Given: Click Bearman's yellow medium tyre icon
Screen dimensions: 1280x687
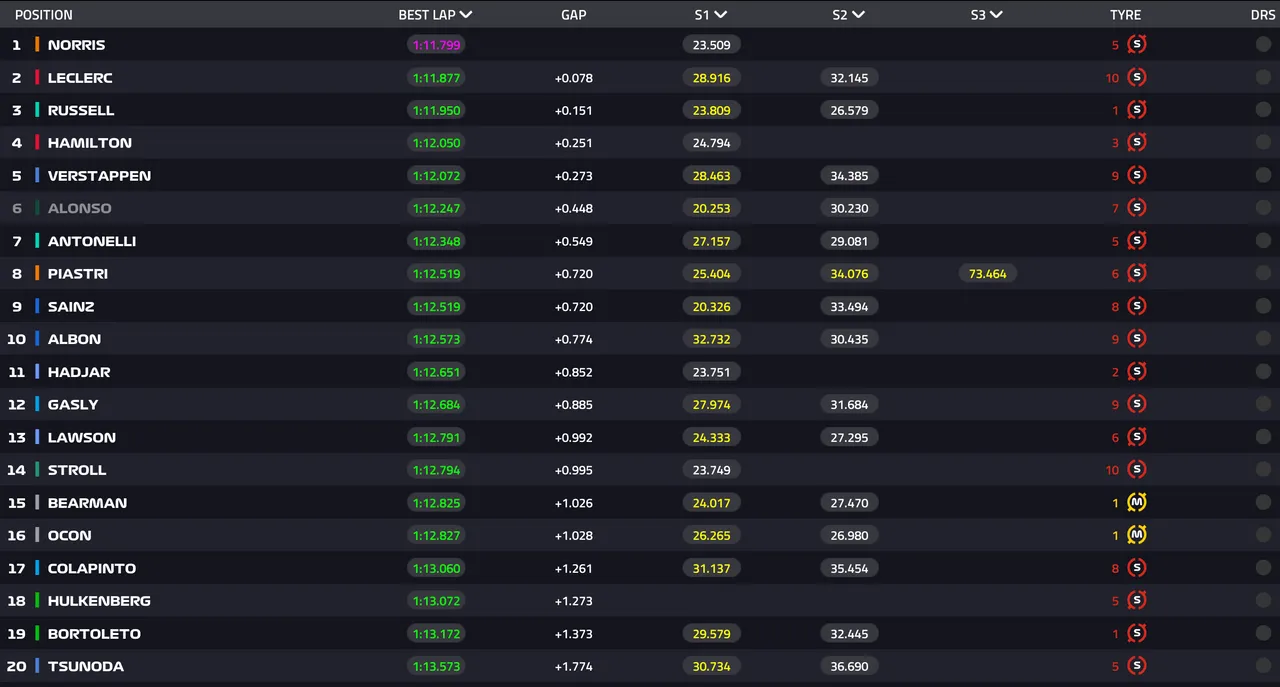Looking at the screenshot, I should pos(1136,502).
